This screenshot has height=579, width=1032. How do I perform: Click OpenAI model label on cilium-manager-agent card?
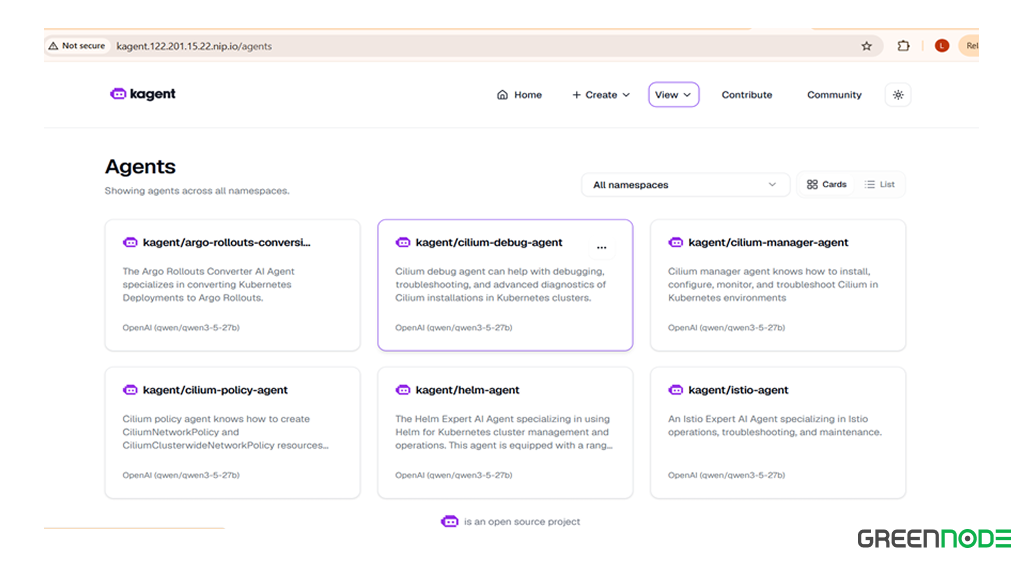tap(727, 327)
